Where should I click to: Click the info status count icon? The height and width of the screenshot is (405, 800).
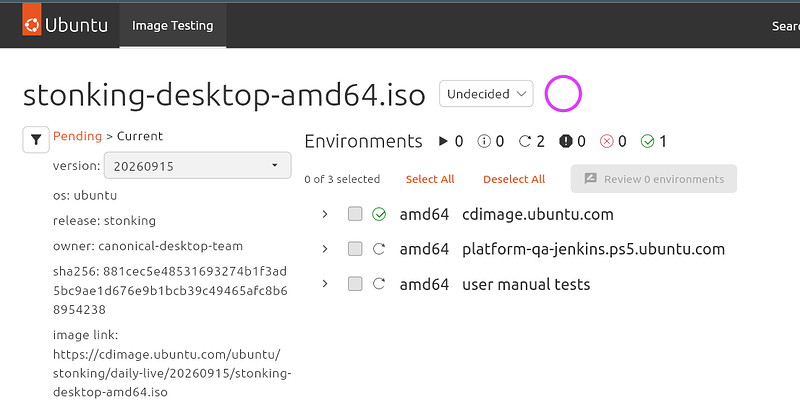(484, 141)
